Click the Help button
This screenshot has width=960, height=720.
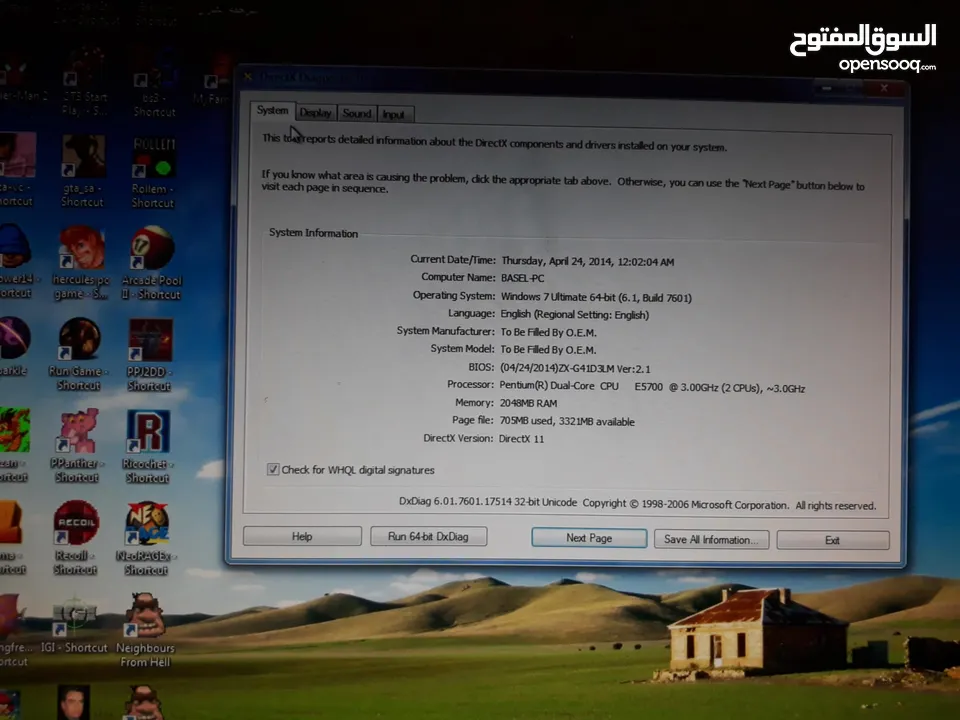point(302,536)
